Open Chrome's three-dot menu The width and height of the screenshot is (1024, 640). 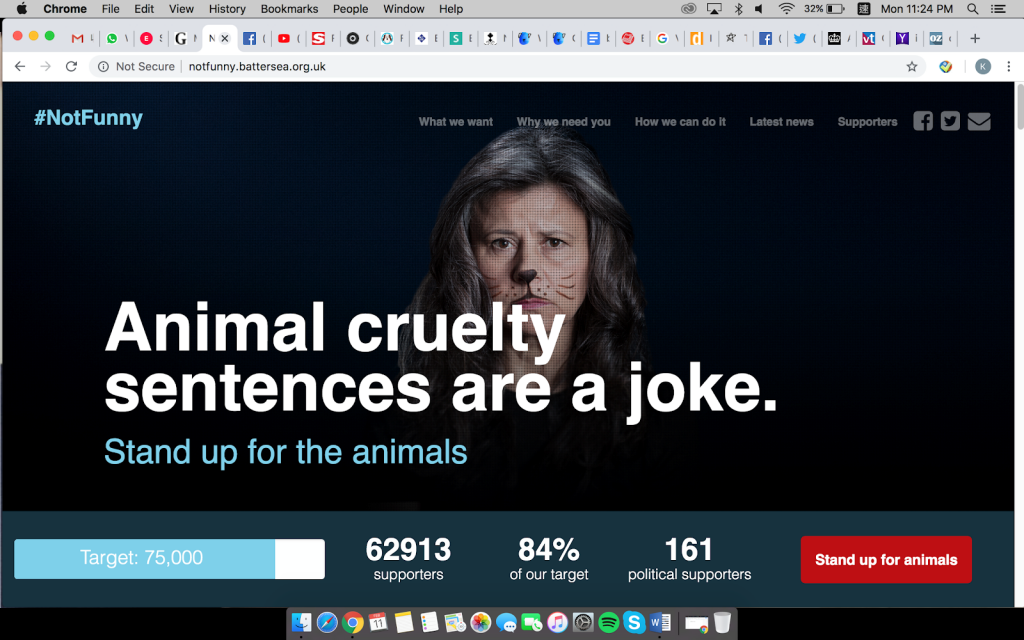(x=1008, y=66)
